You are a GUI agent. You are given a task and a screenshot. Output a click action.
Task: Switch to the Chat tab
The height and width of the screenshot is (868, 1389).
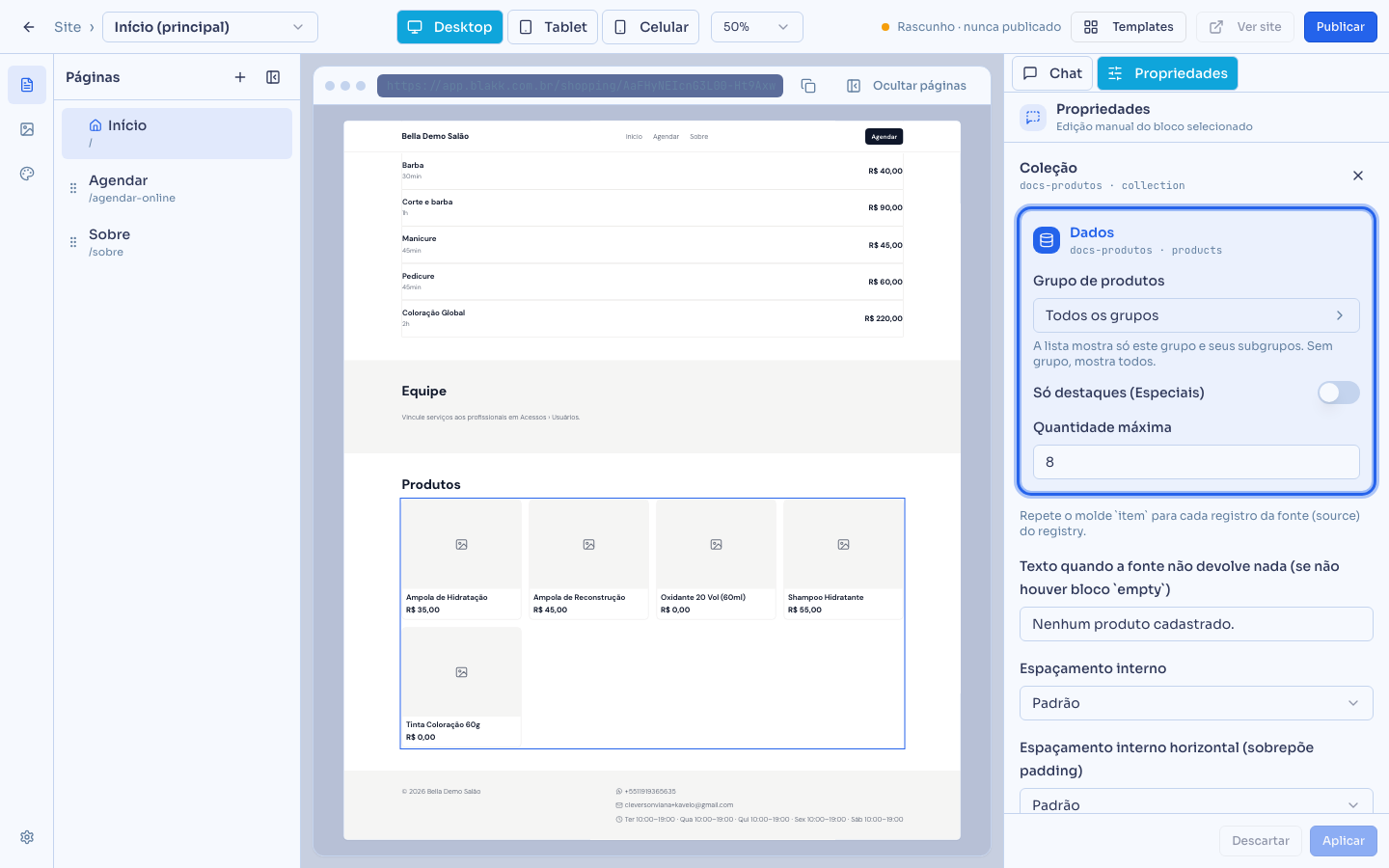[x=1052, y=73]
